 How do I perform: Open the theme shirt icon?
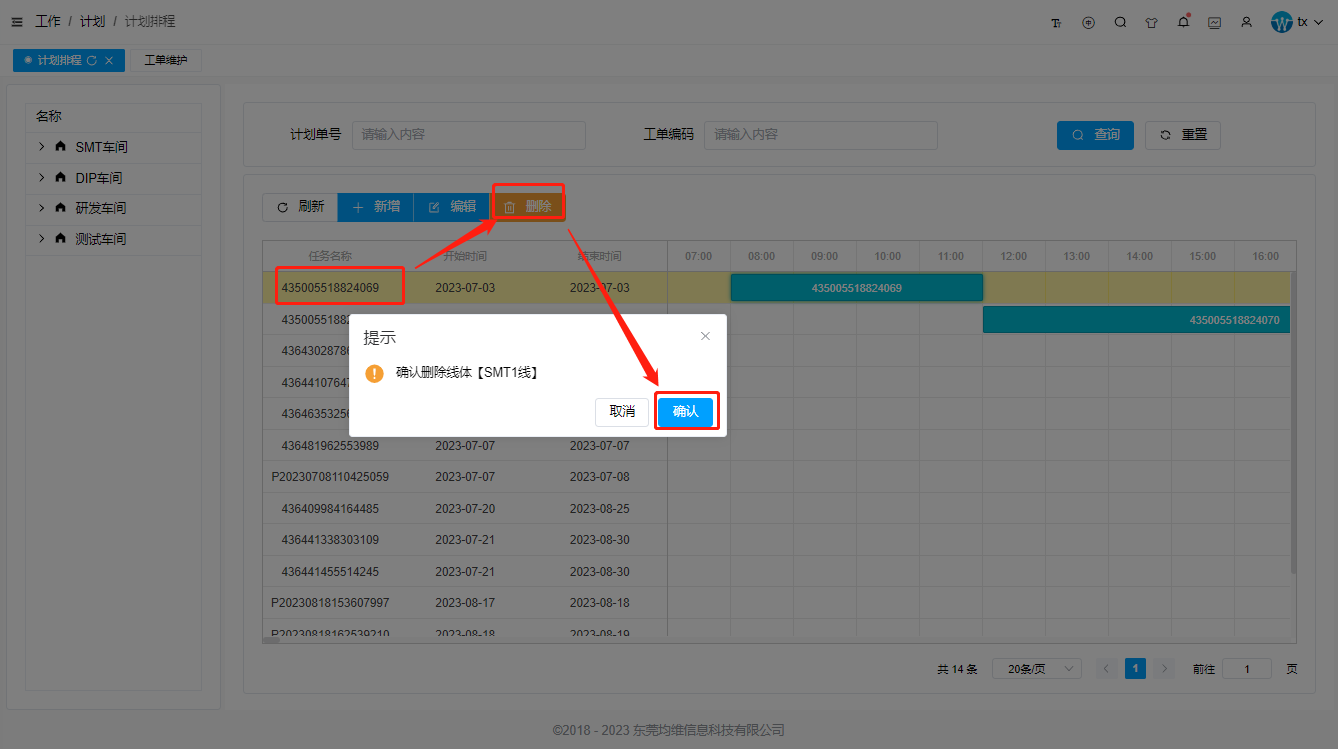pos(1151,22)
